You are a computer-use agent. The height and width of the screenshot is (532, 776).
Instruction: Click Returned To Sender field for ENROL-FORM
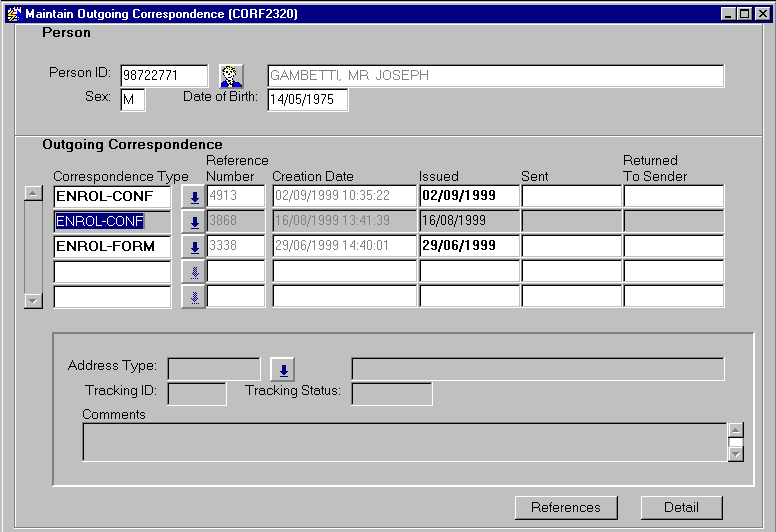[x=673, y=246]
